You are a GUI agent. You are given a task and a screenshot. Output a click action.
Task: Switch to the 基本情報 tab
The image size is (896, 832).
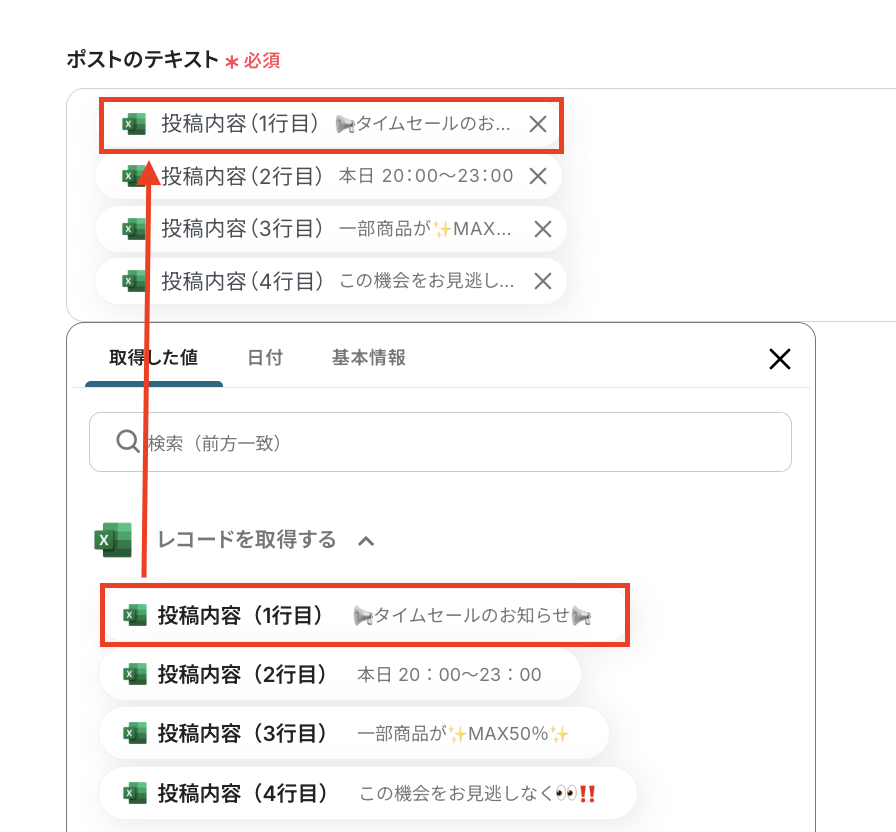coord(369,358)
